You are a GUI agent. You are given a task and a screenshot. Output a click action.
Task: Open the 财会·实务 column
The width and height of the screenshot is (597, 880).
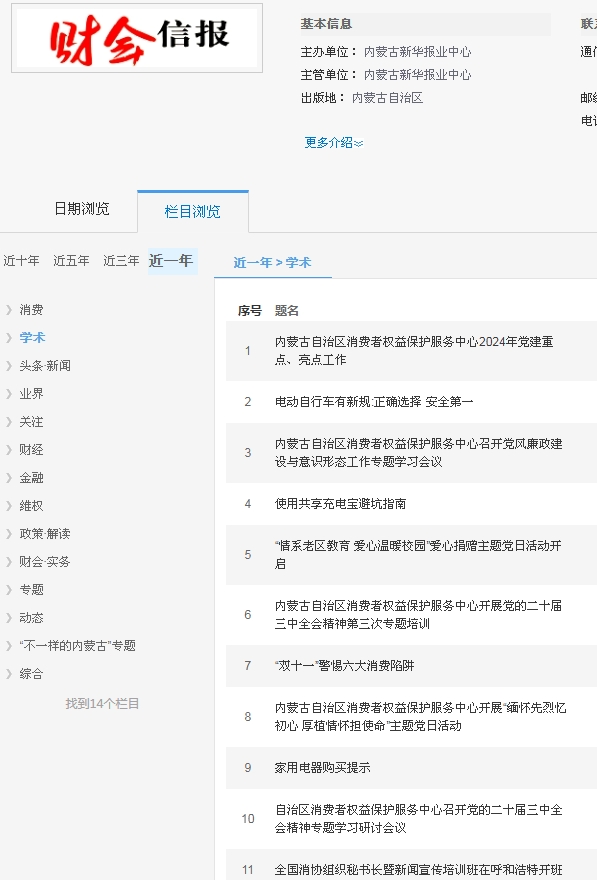[x=45, y=562]
